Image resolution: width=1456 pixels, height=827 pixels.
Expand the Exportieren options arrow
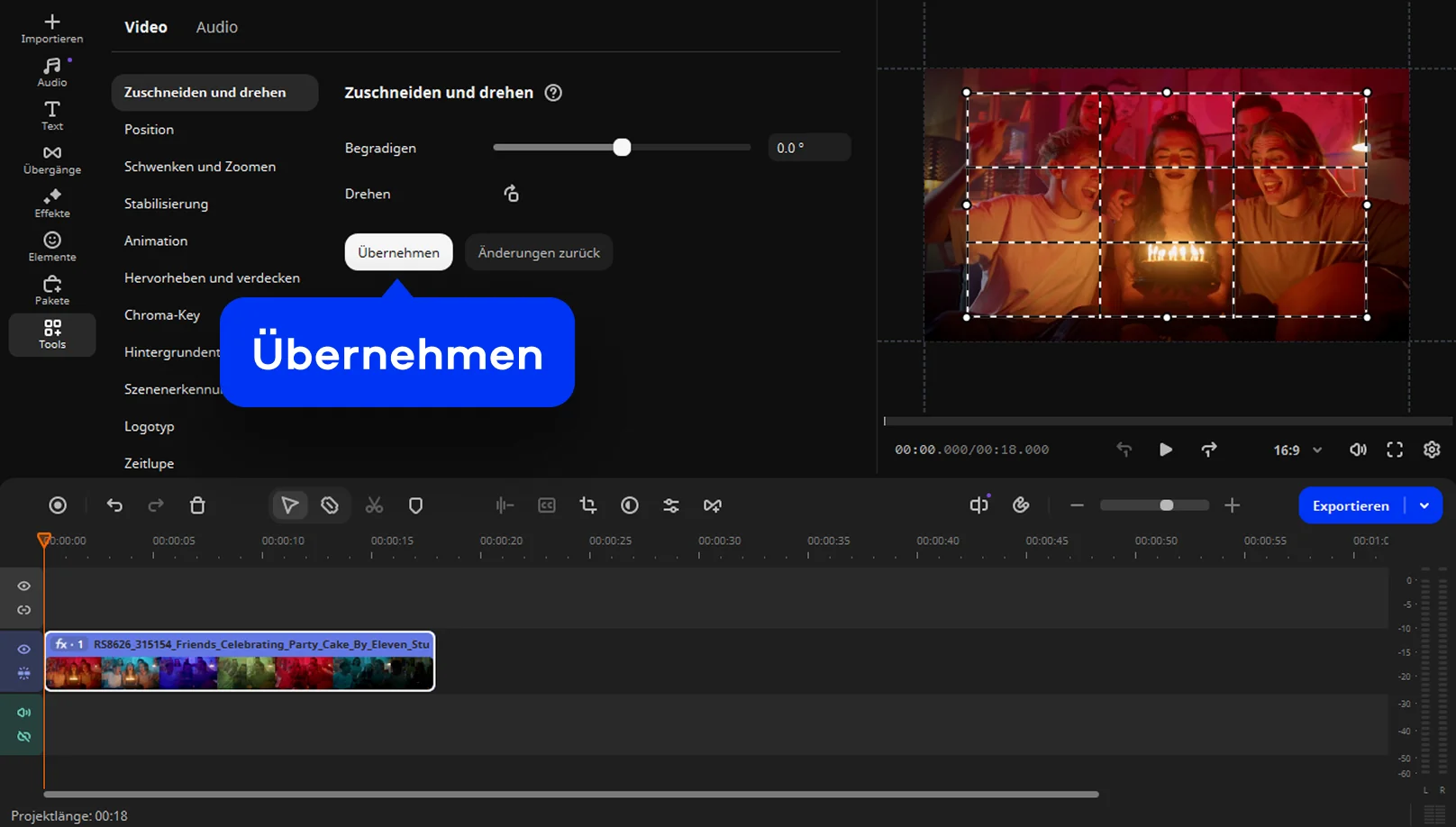(1424, 505)
